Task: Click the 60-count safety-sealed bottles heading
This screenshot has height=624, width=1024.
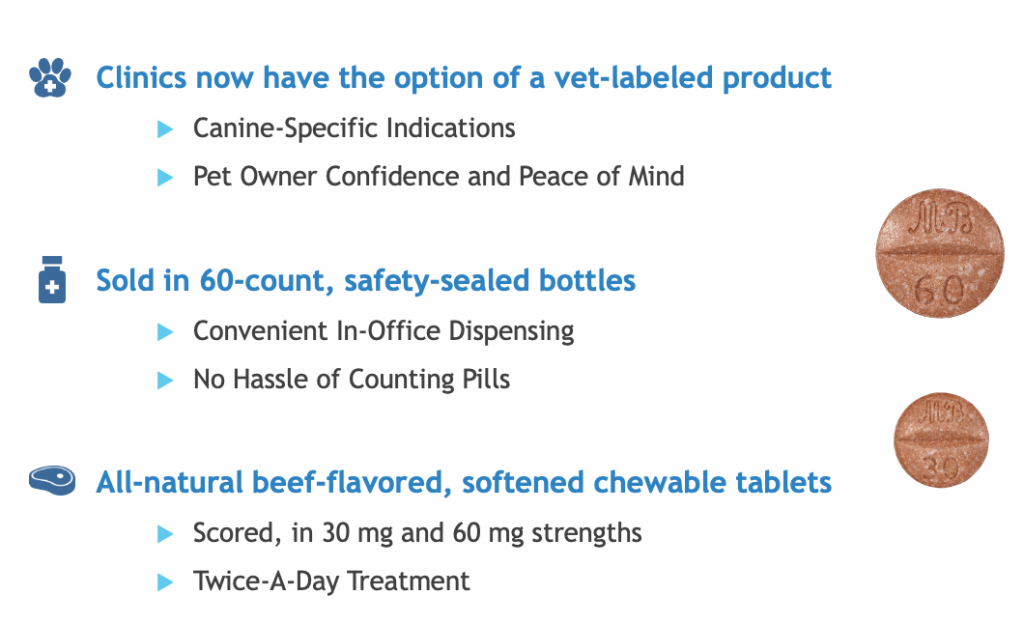Action: [366, 281]
